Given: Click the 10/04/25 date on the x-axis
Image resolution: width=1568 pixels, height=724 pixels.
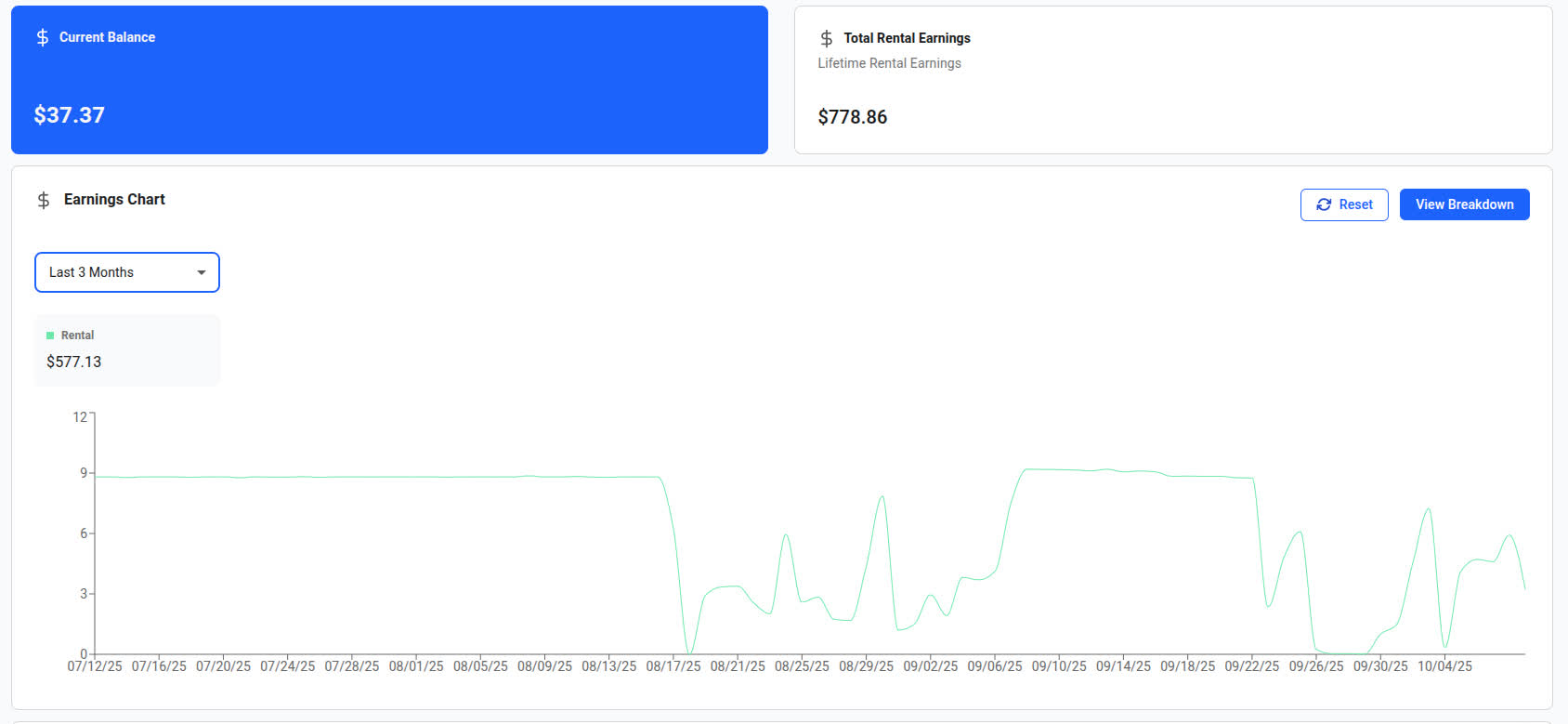Looking at the screenshot, I should [1444, 666].
